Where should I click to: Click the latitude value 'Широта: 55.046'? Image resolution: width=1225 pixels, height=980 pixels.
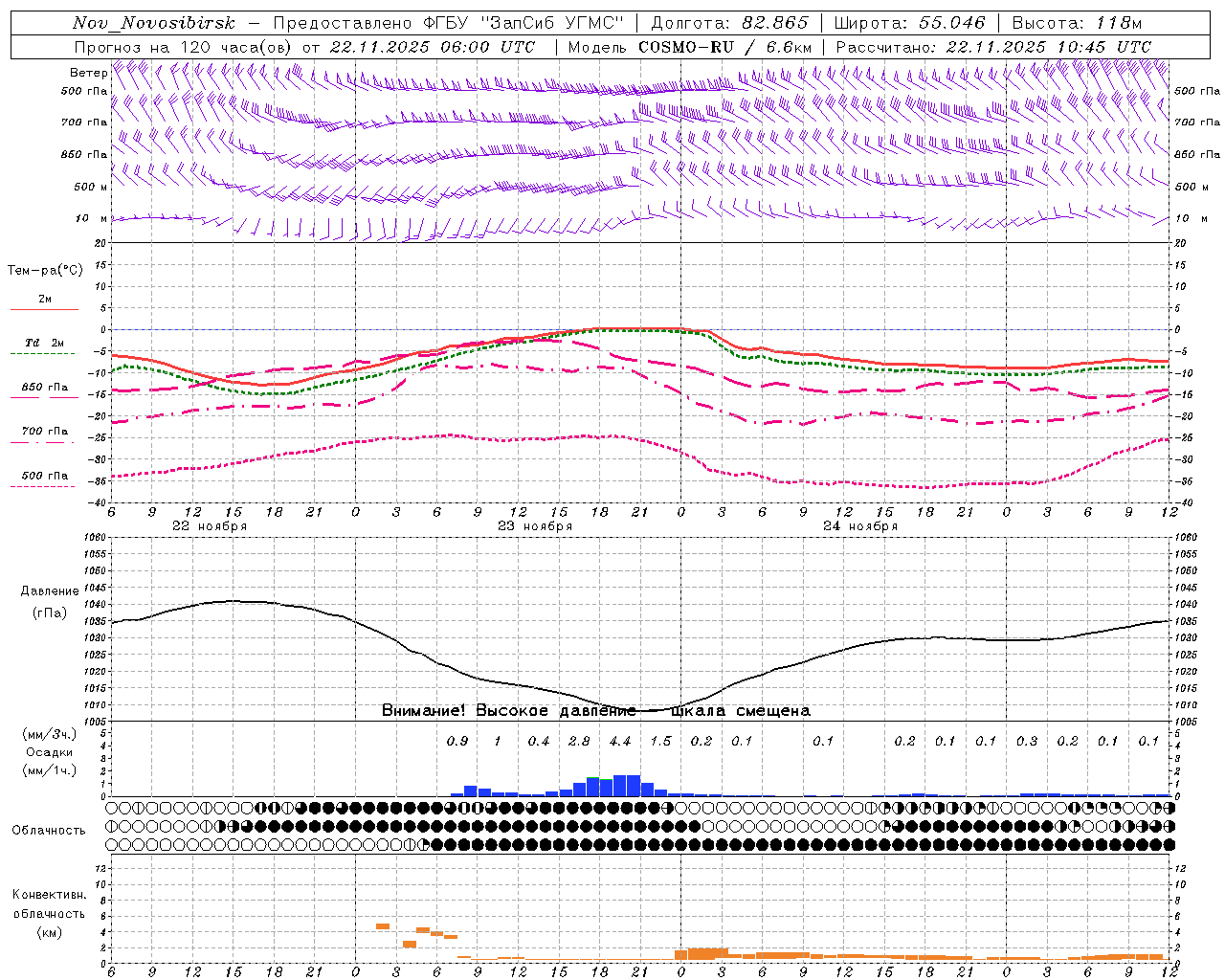[x=910, y=23]
